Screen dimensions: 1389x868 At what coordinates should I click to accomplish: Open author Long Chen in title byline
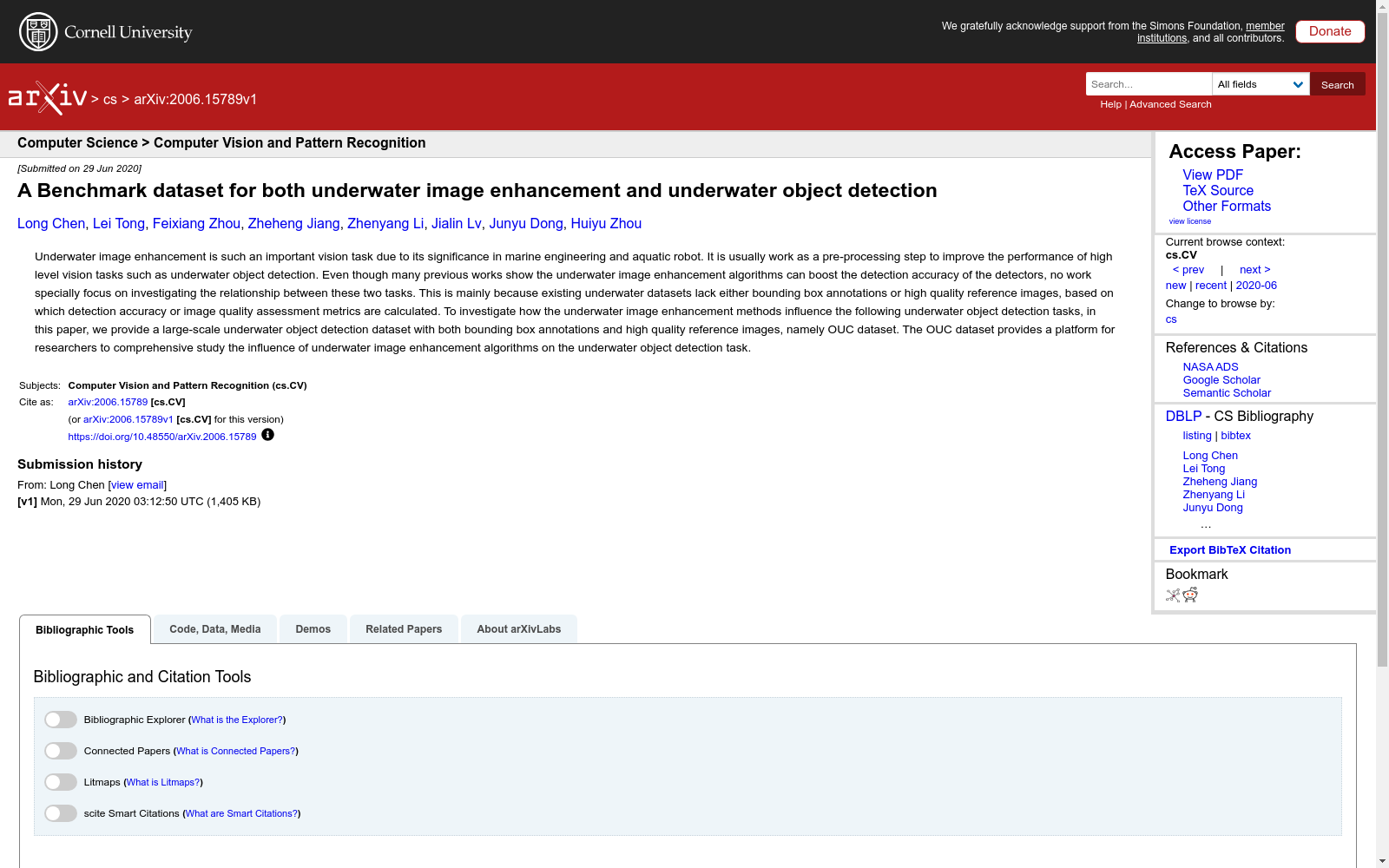(51, 223)
